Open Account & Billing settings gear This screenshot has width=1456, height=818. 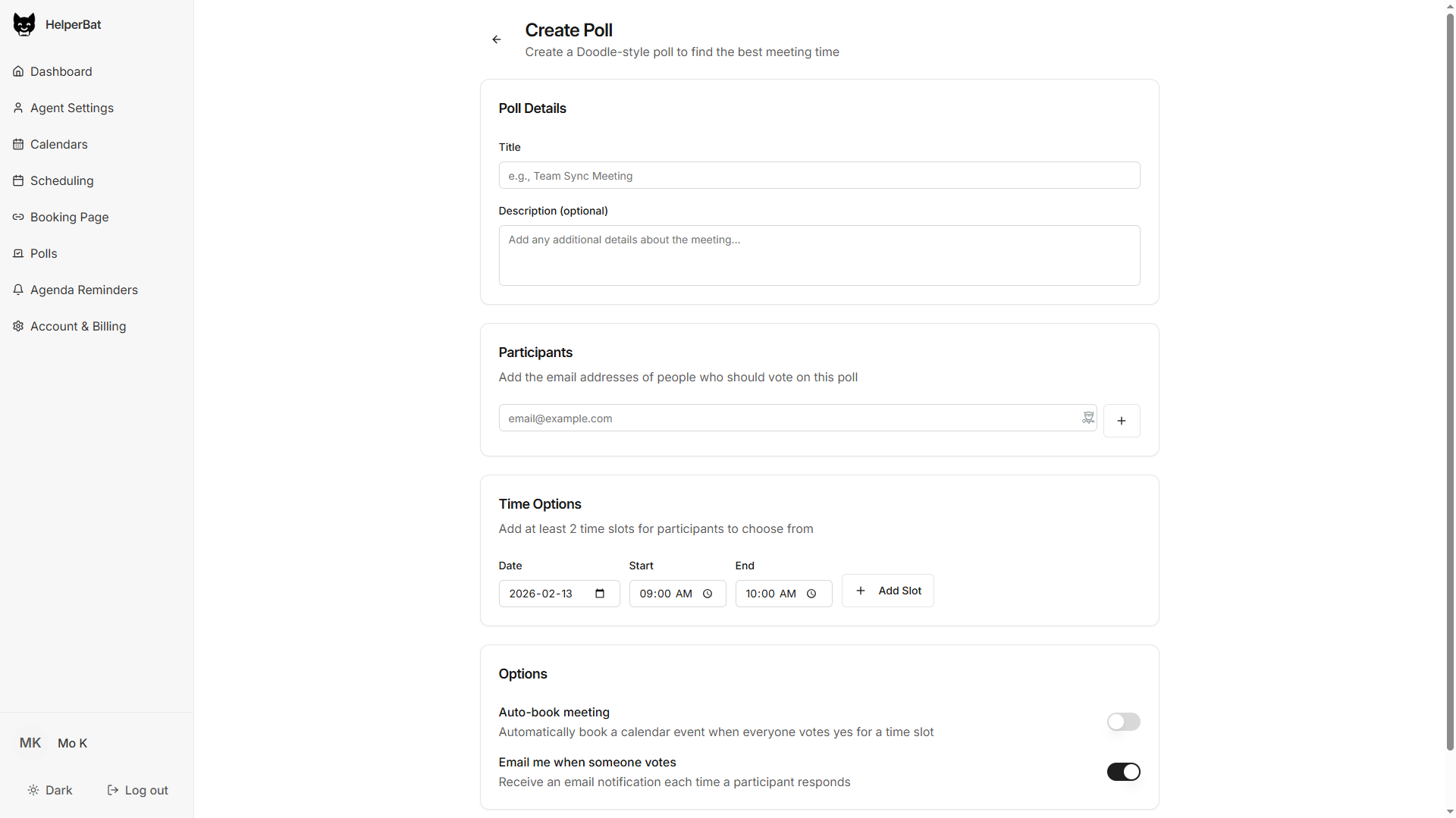pyautogui.click(x=18, y=326)
